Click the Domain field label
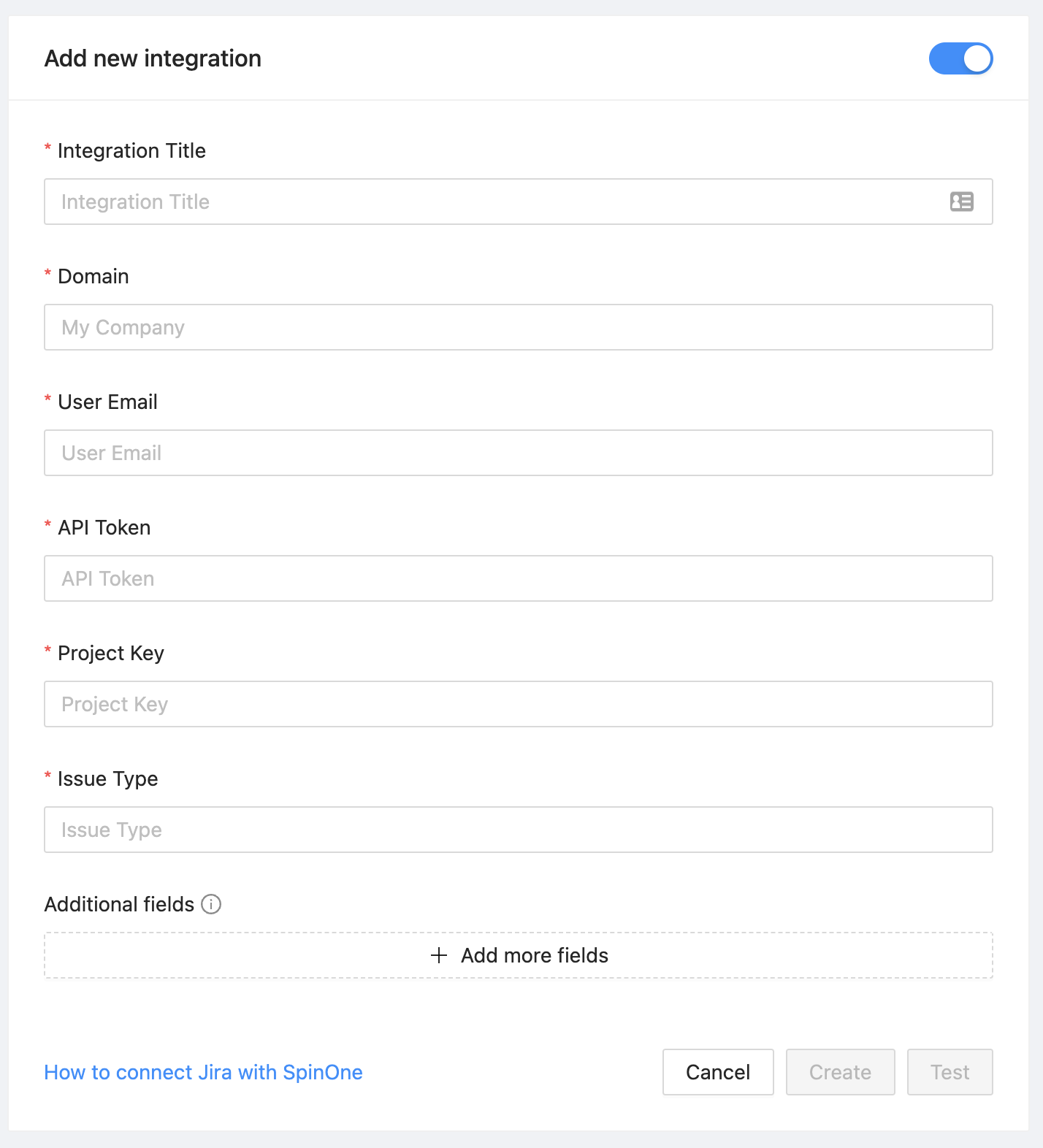Screen dimensions: 1043x1148 (93, 276)
